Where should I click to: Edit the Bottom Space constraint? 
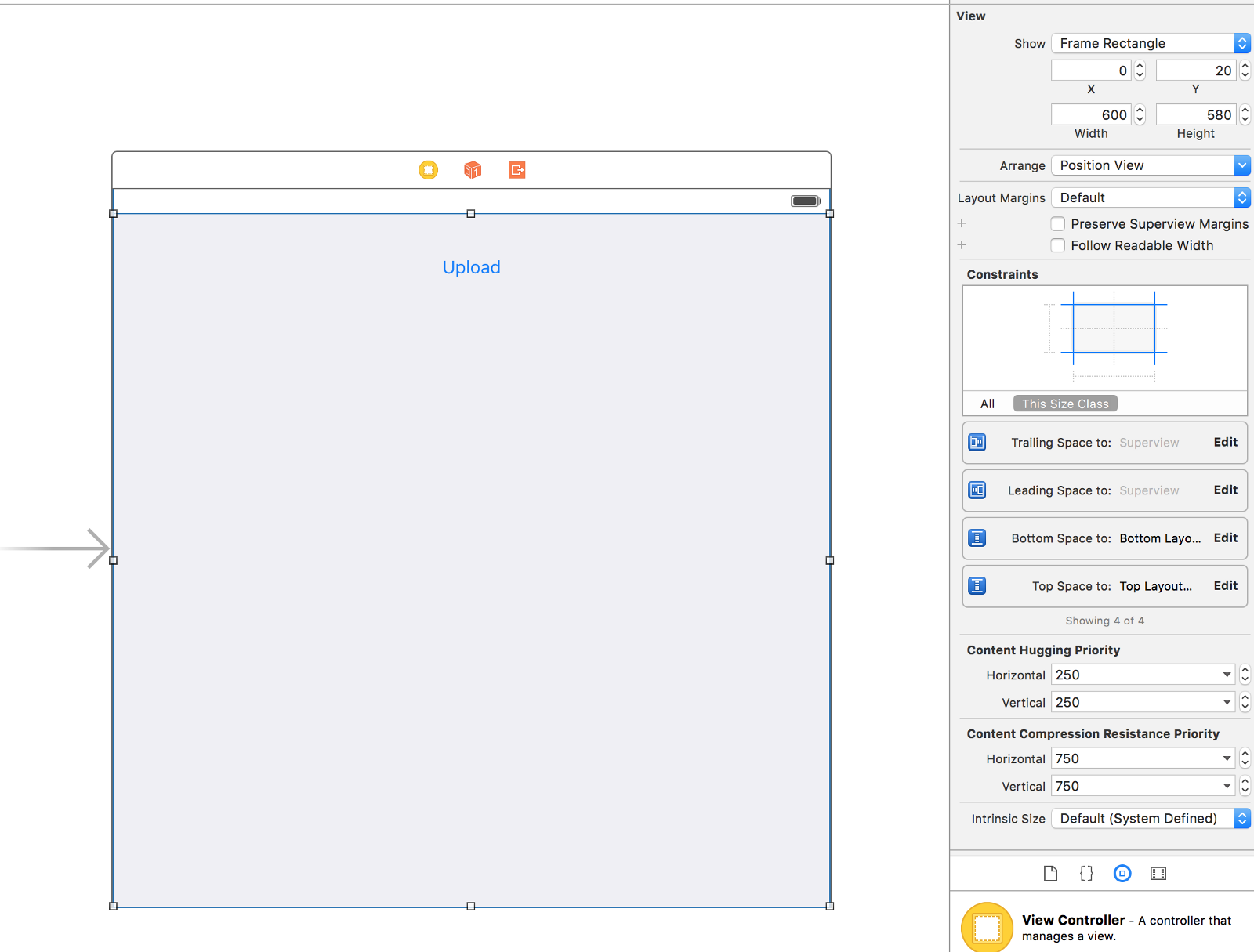pyautogui.click(x=1226, y=538)
